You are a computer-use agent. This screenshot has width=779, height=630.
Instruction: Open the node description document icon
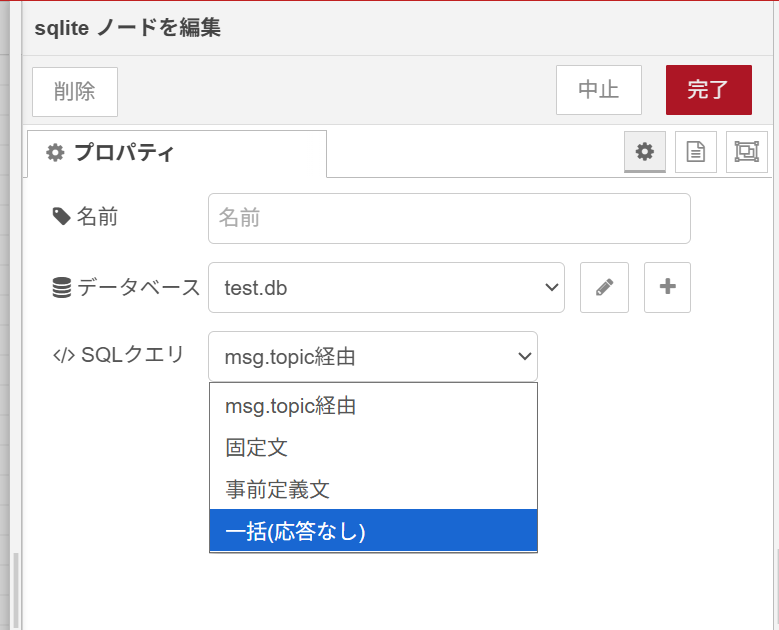[x=695, y=152]
